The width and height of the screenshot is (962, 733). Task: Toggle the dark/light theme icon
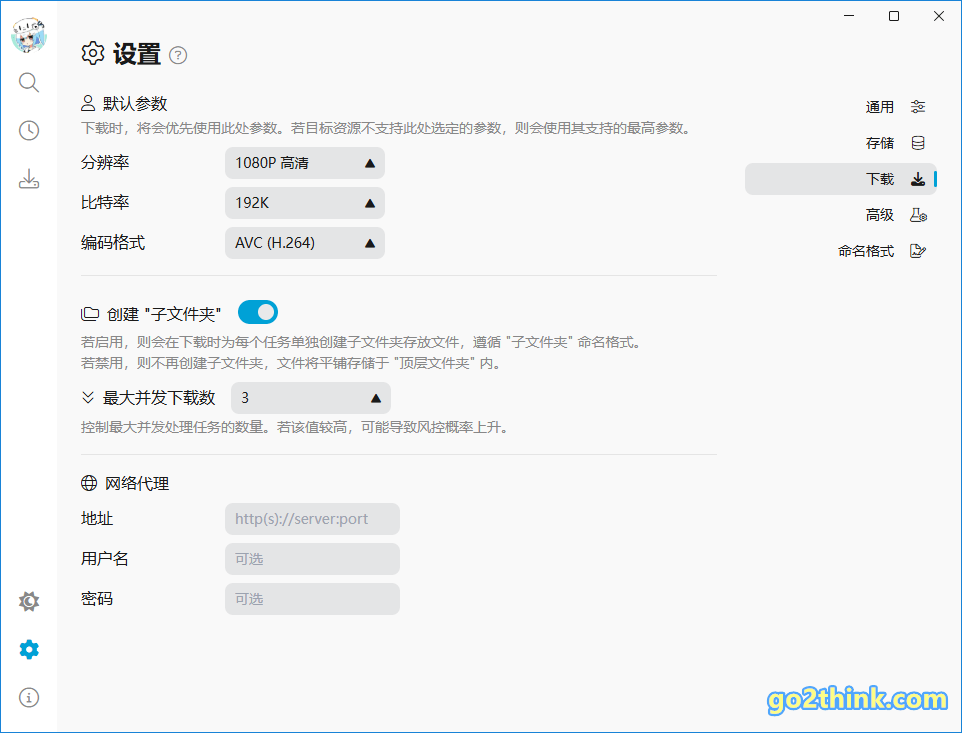[x=29, y=601]
